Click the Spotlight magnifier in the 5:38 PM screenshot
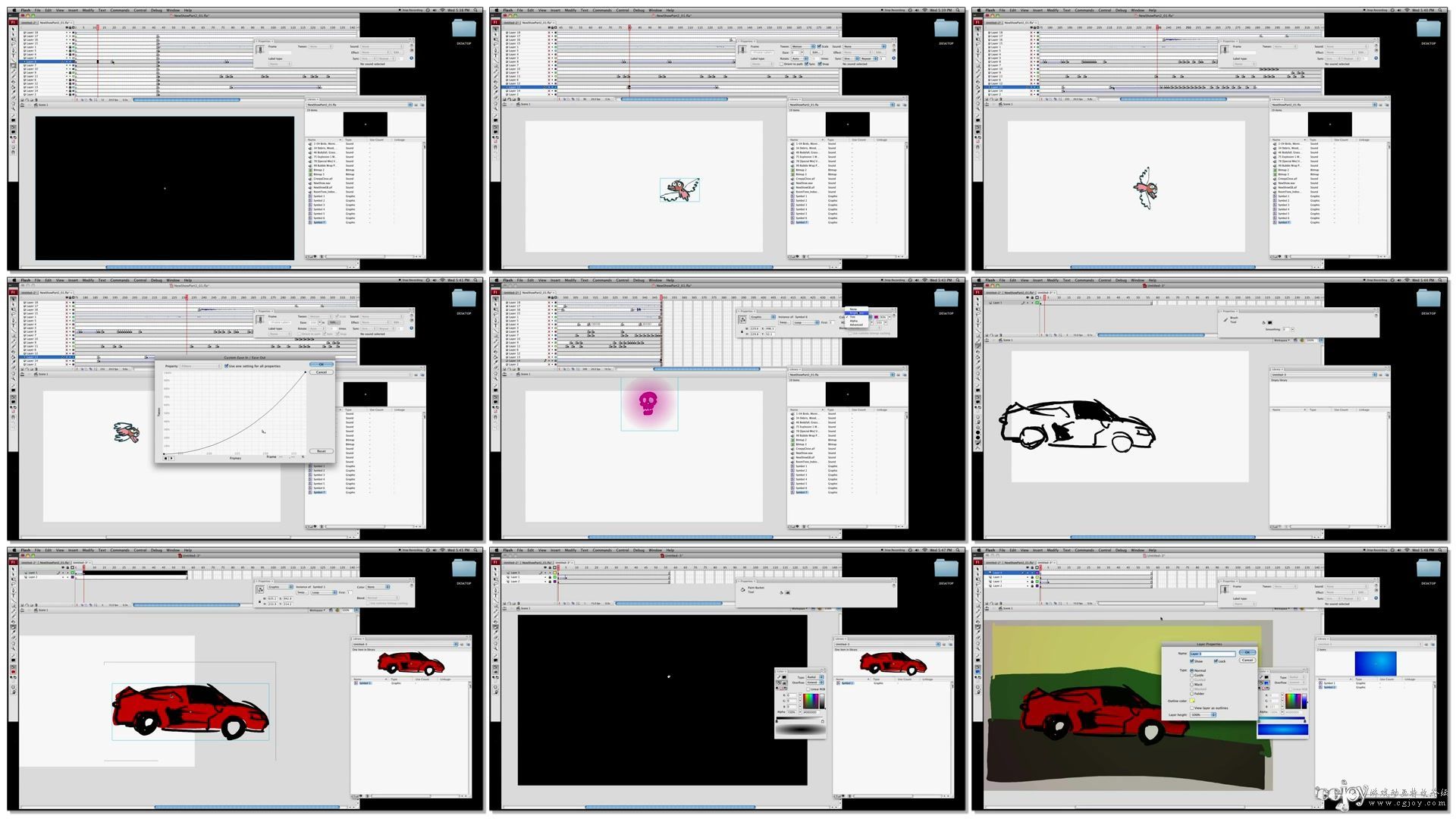The height and width of the screenshot is (819, 1456). point(477,11)
